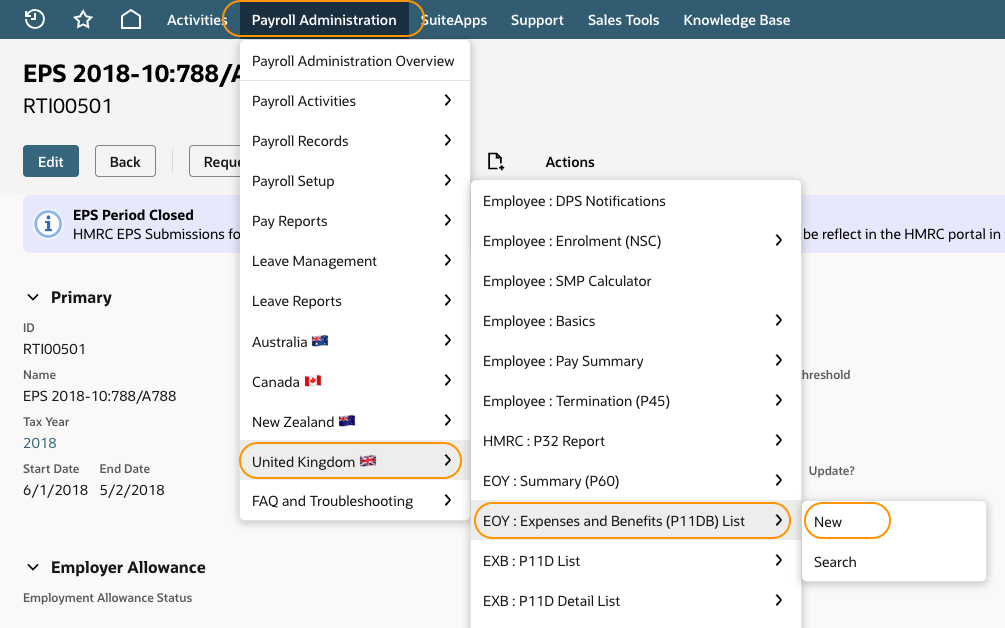Collapse the Employer Allowance section
The image size is (1005, 628).
click(x=33, y=567)
